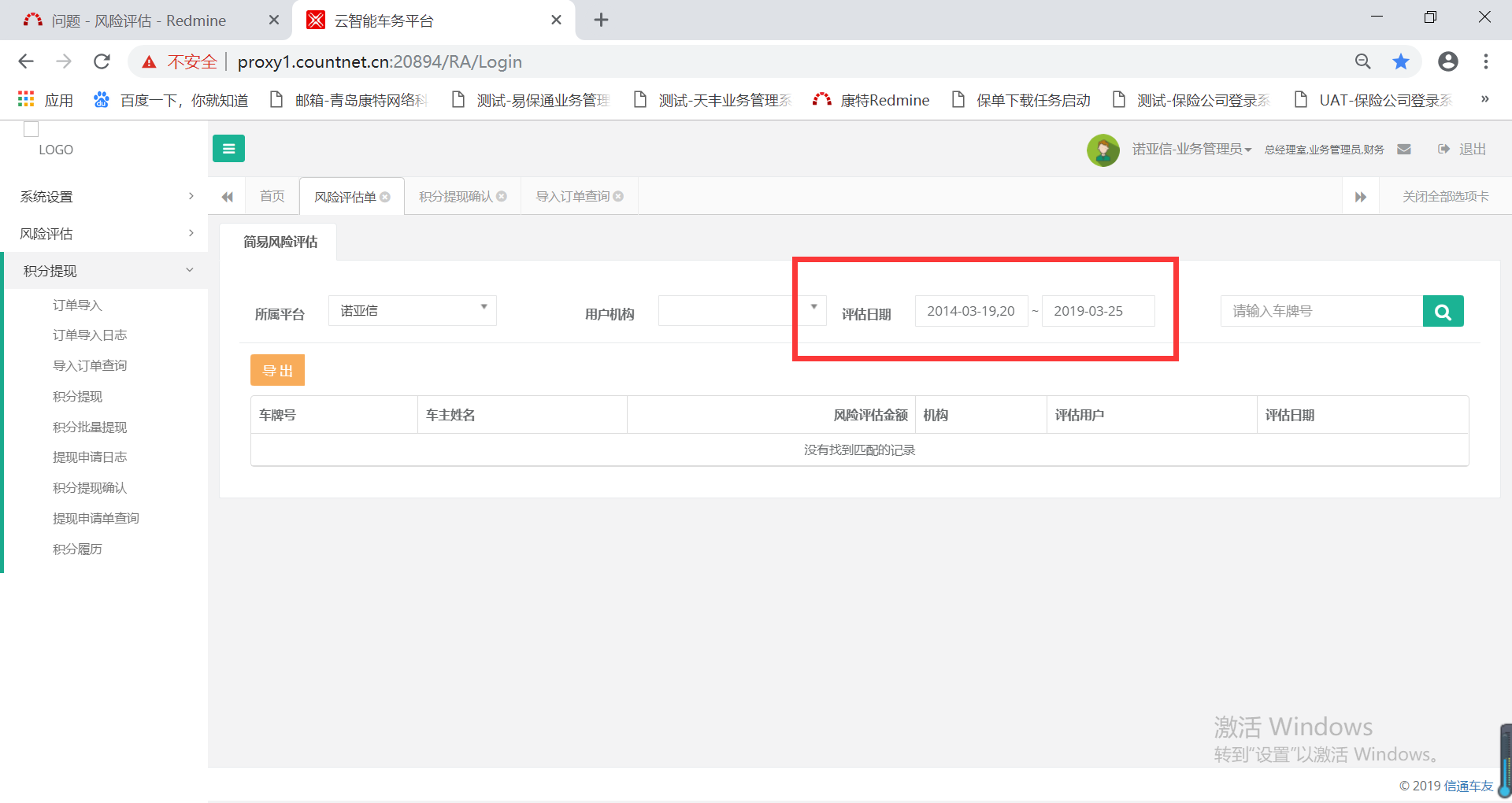Click the green hamburger menu toggle
Image resolution: width=1512 pixels, height=803 pixels.
pos(228,148)
